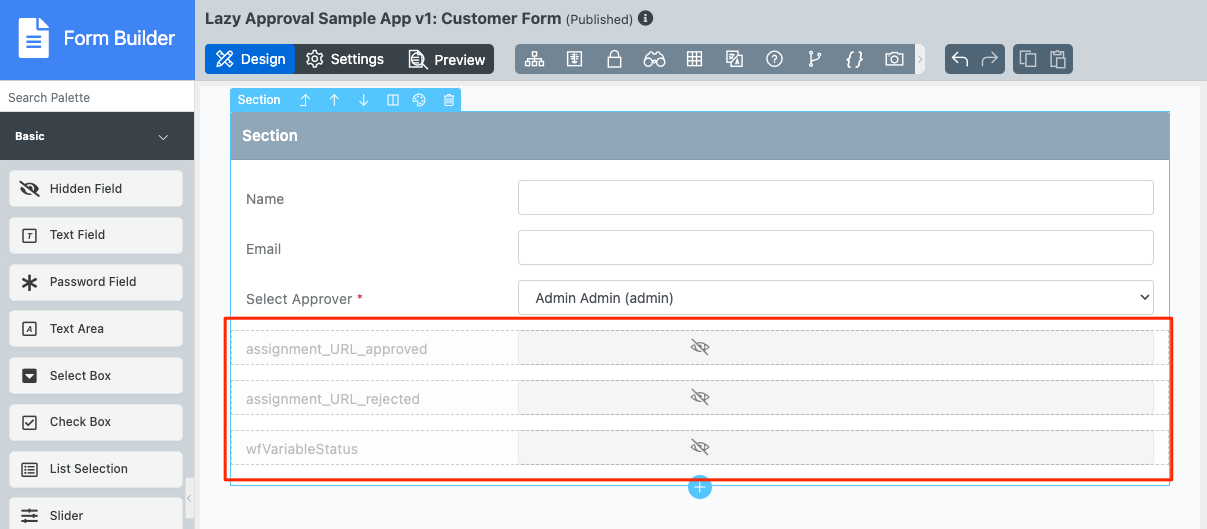Click the table grid icon in toolbar
Screen dimensions: 1207x529
point(694,59)
